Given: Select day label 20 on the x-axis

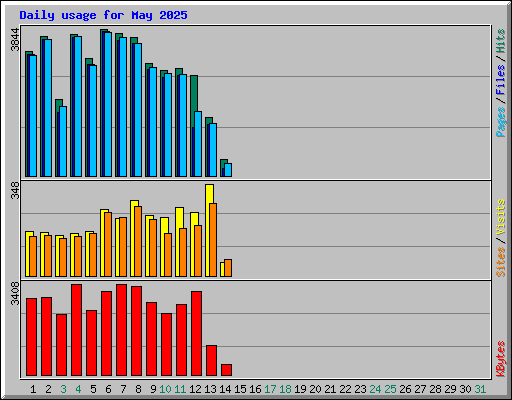Looking at the screenshot, I should [315, 389].
